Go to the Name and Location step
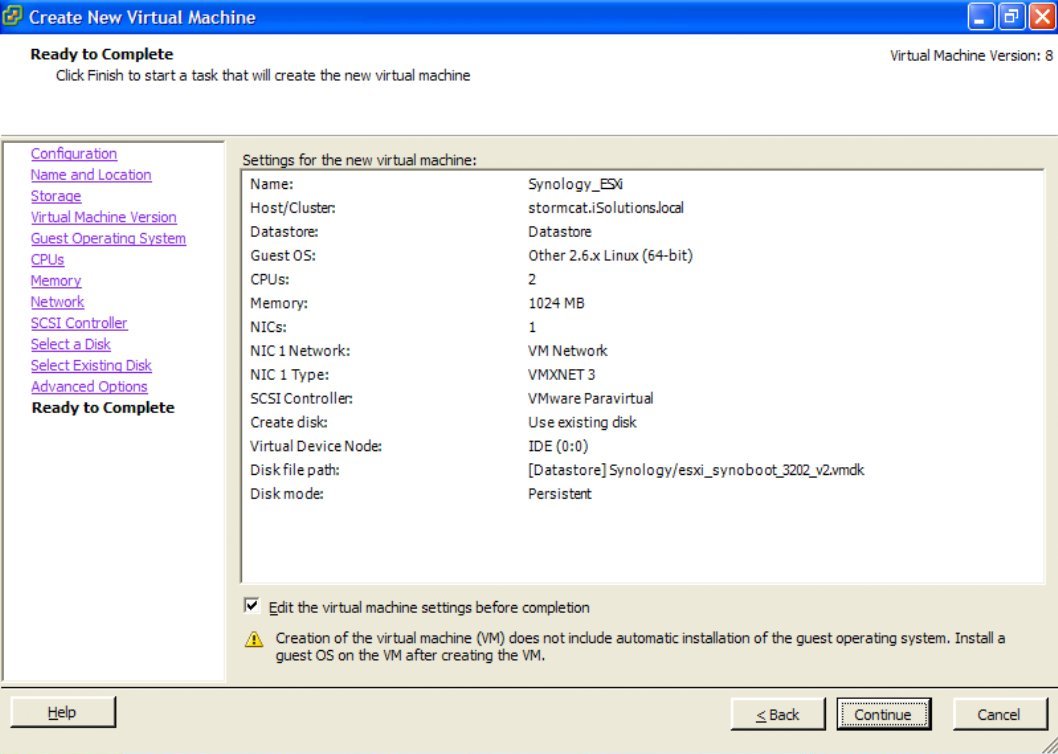 coord(91,175)
